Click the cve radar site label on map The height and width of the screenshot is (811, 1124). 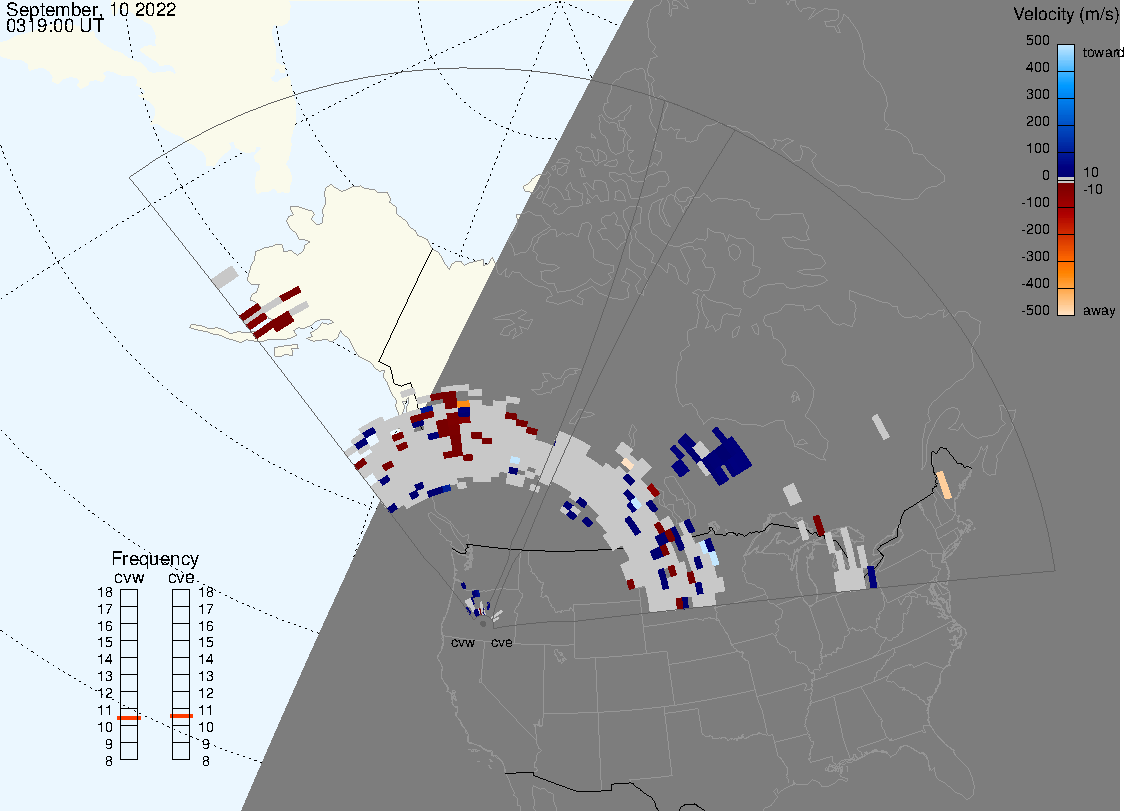(502, 642)
